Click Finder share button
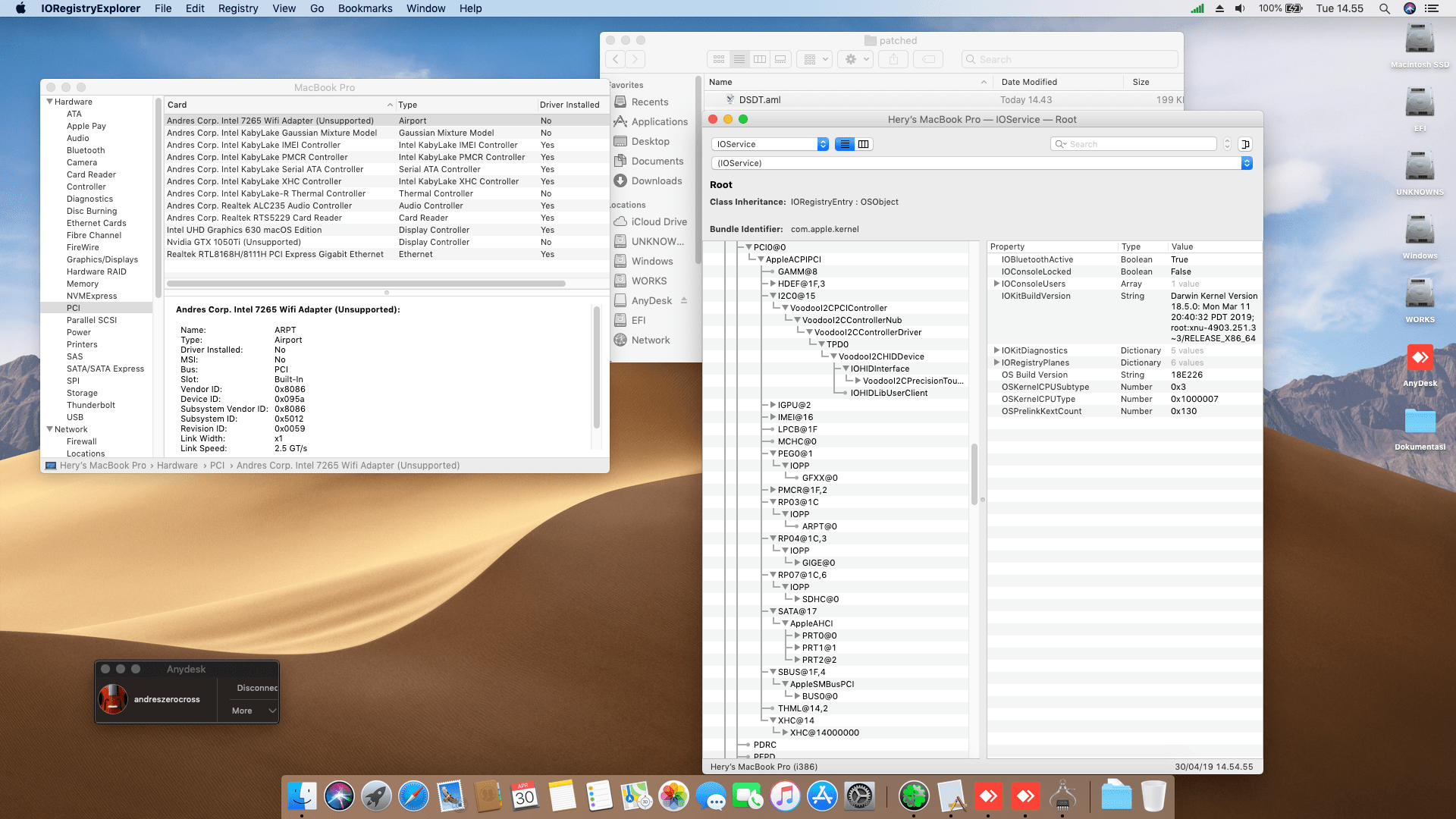1456x819 pixels. click(893, 59)
